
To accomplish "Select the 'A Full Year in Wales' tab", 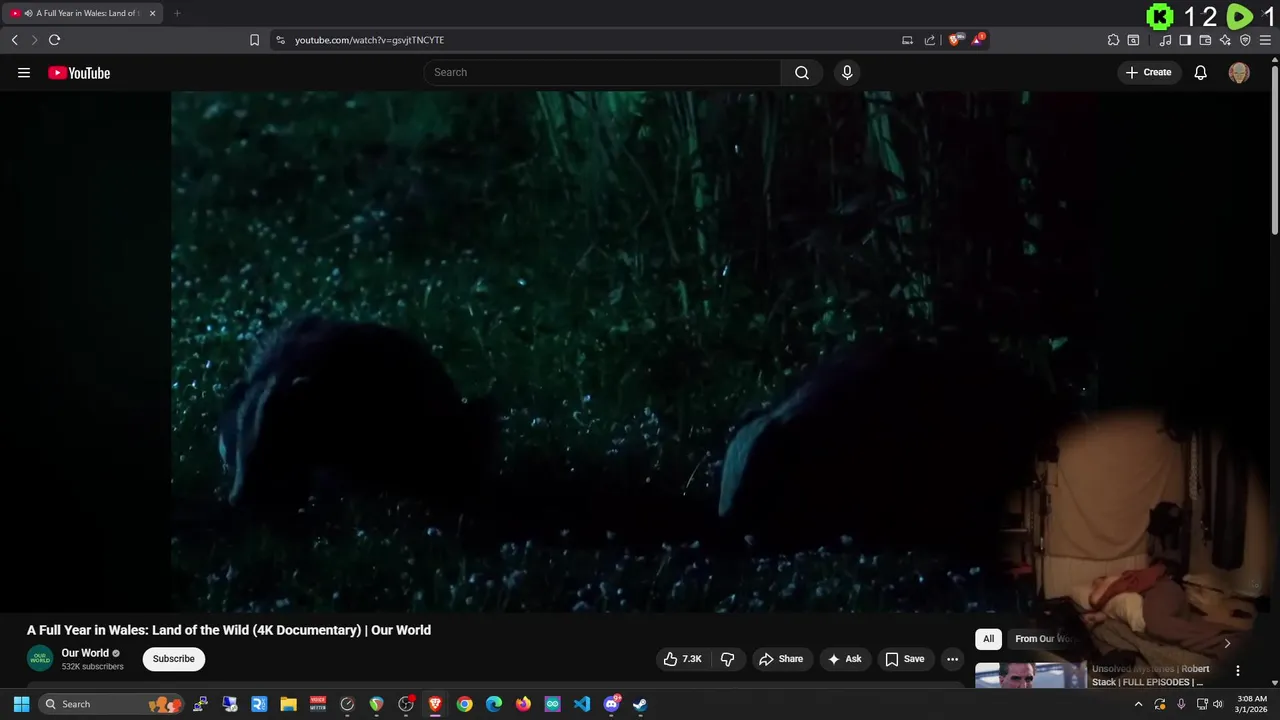I will click(x=82, y=13).
